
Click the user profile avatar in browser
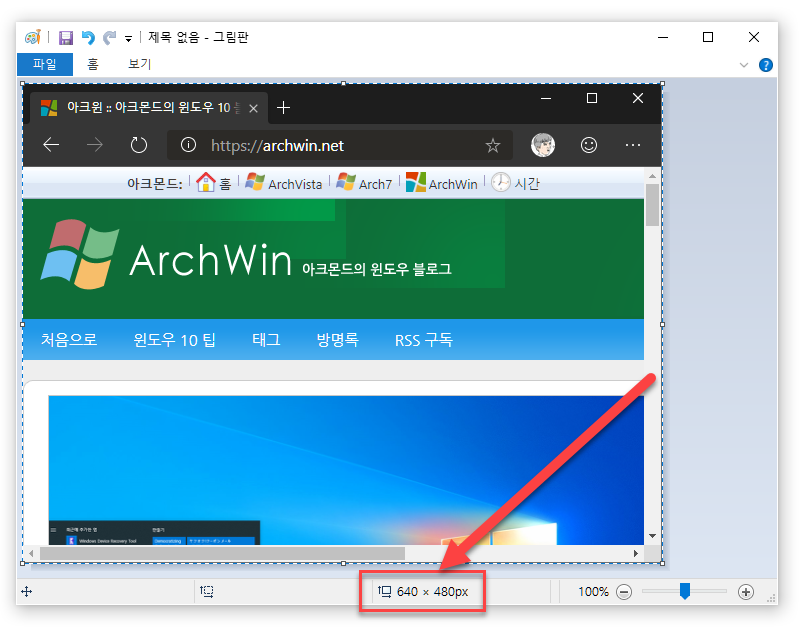pos(543,145)
